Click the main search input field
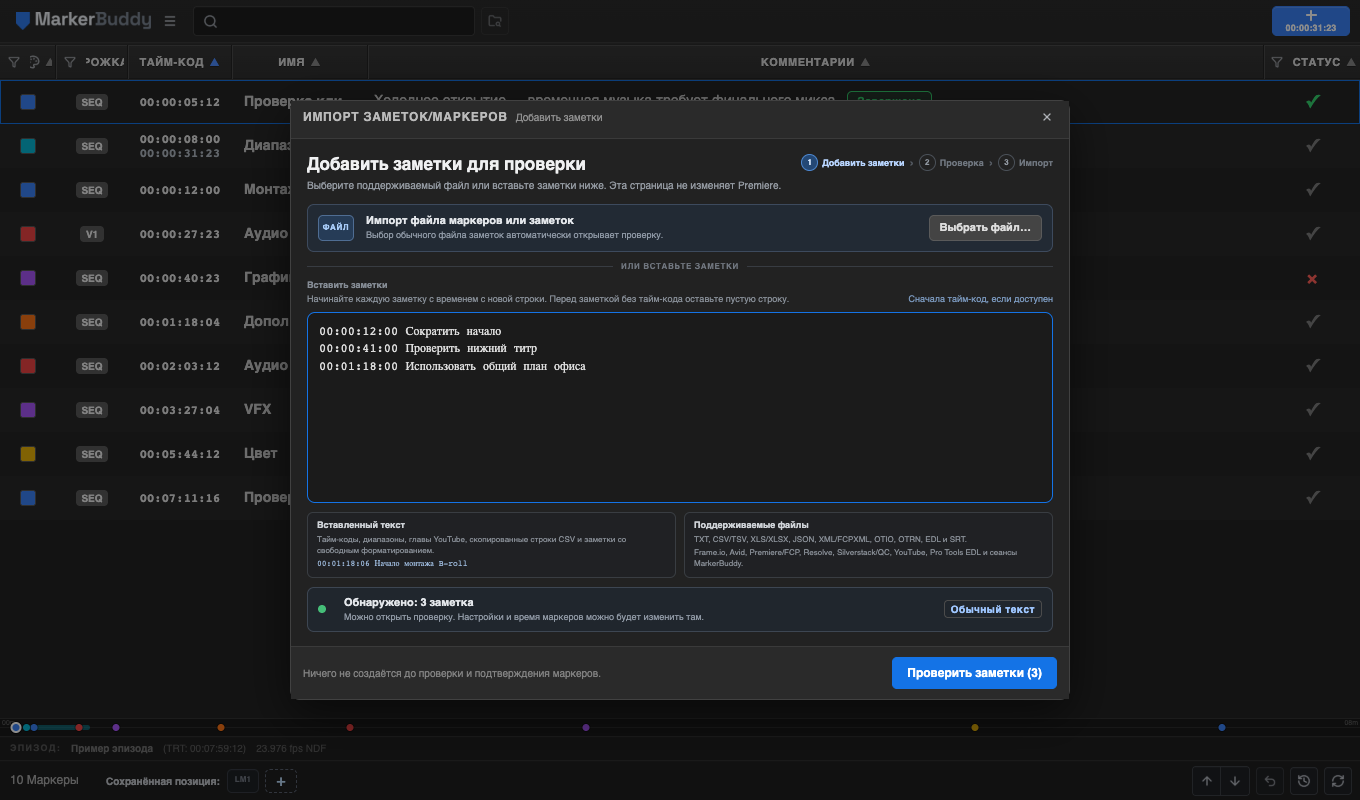Viewport: 1360px width, 800px height. [x=334, y=21]
